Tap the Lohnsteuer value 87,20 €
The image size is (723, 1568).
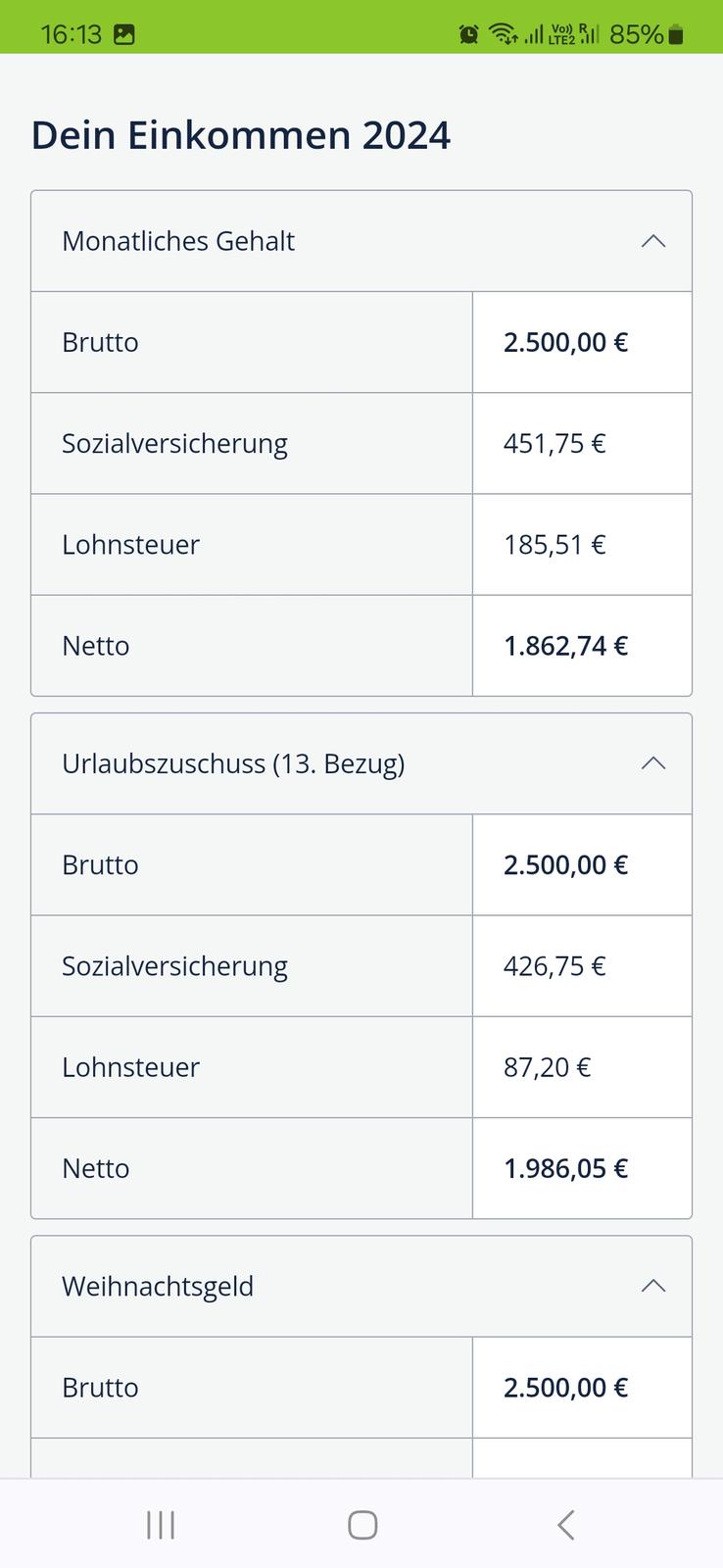(547, 1067)
